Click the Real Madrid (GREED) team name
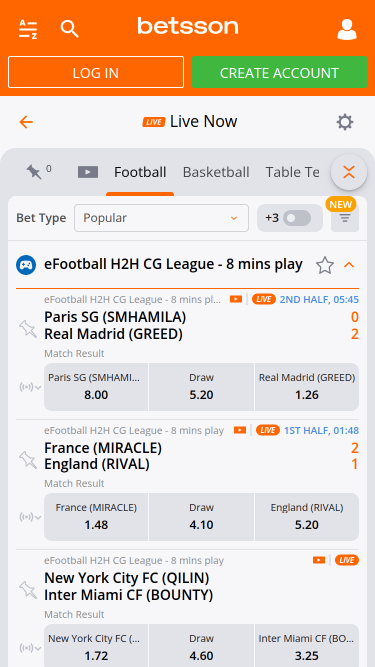 [114, 334]
